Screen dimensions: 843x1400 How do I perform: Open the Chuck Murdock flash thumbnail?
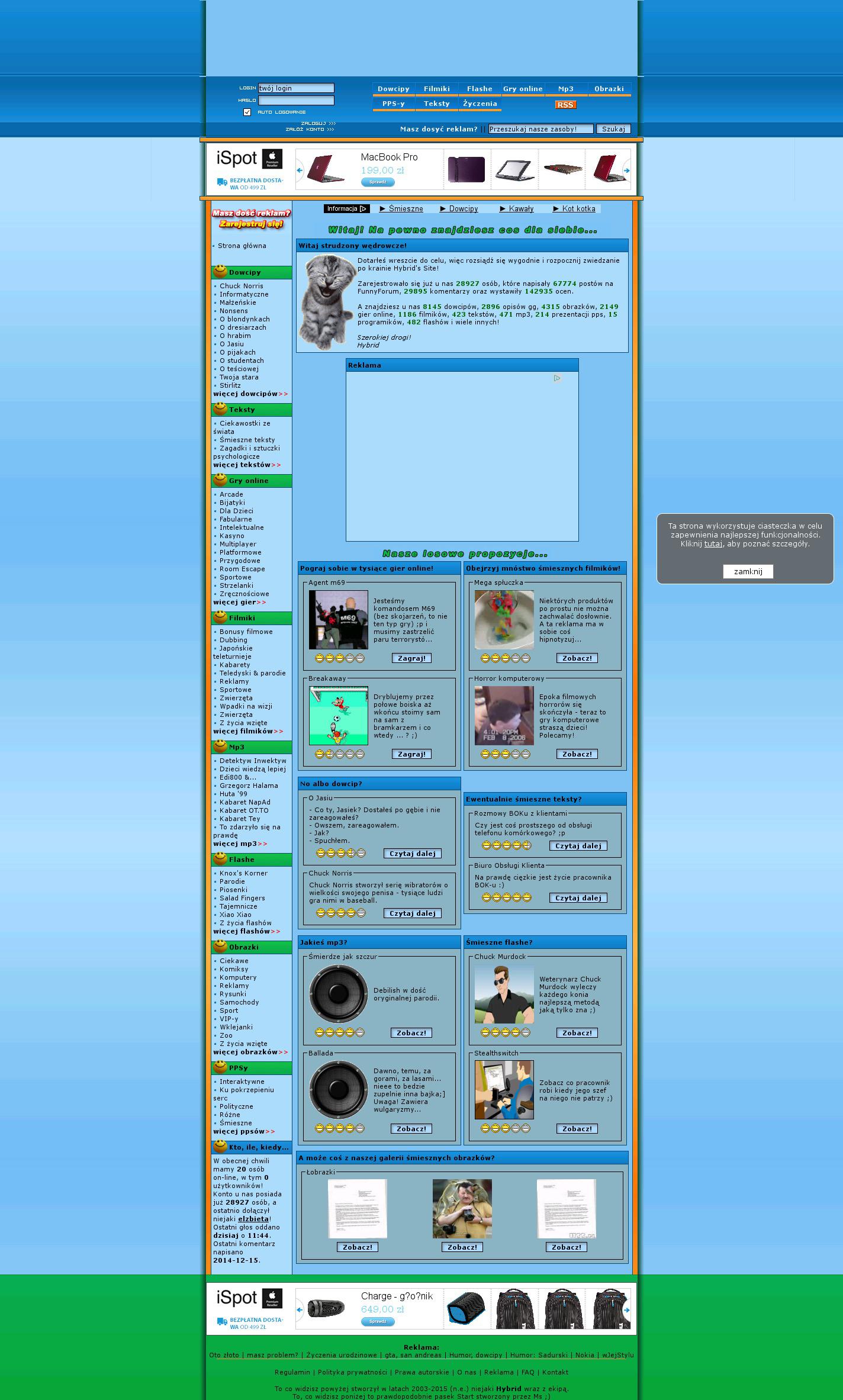pos(504,994)
